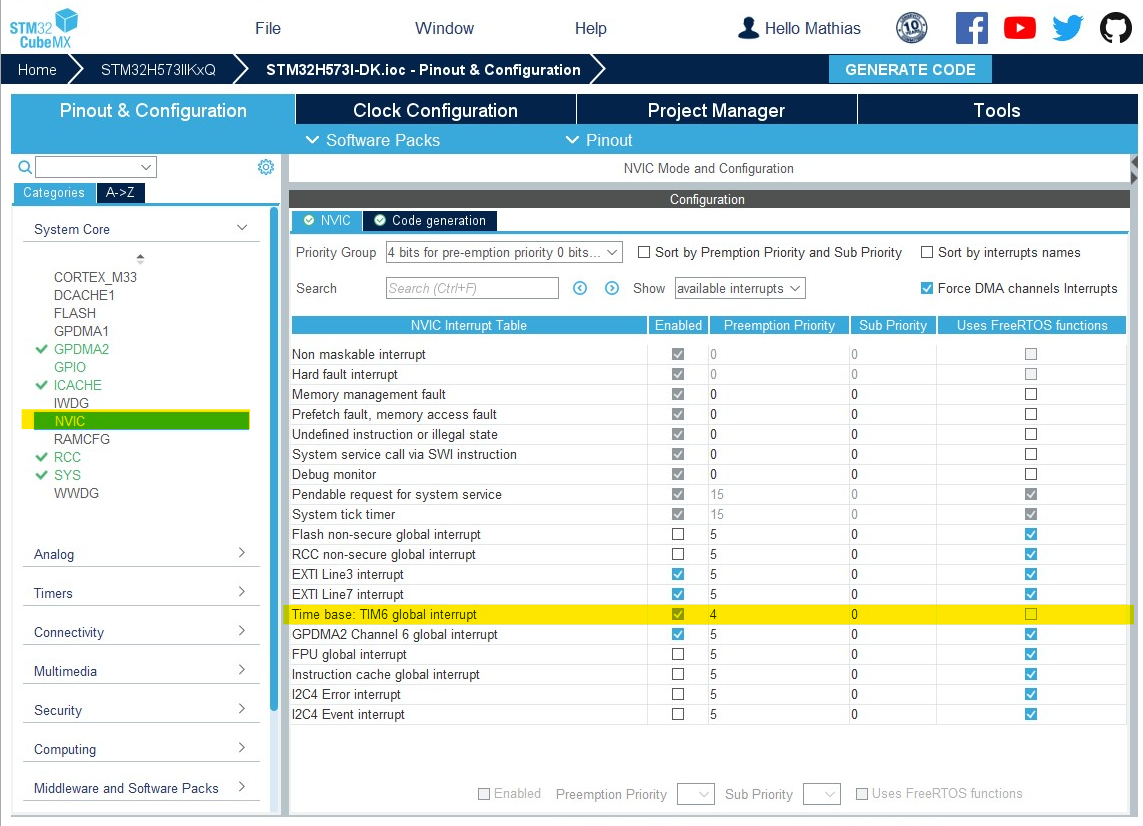
Task: Open the Show available interrupts dropdown
Action: (740, 289)
